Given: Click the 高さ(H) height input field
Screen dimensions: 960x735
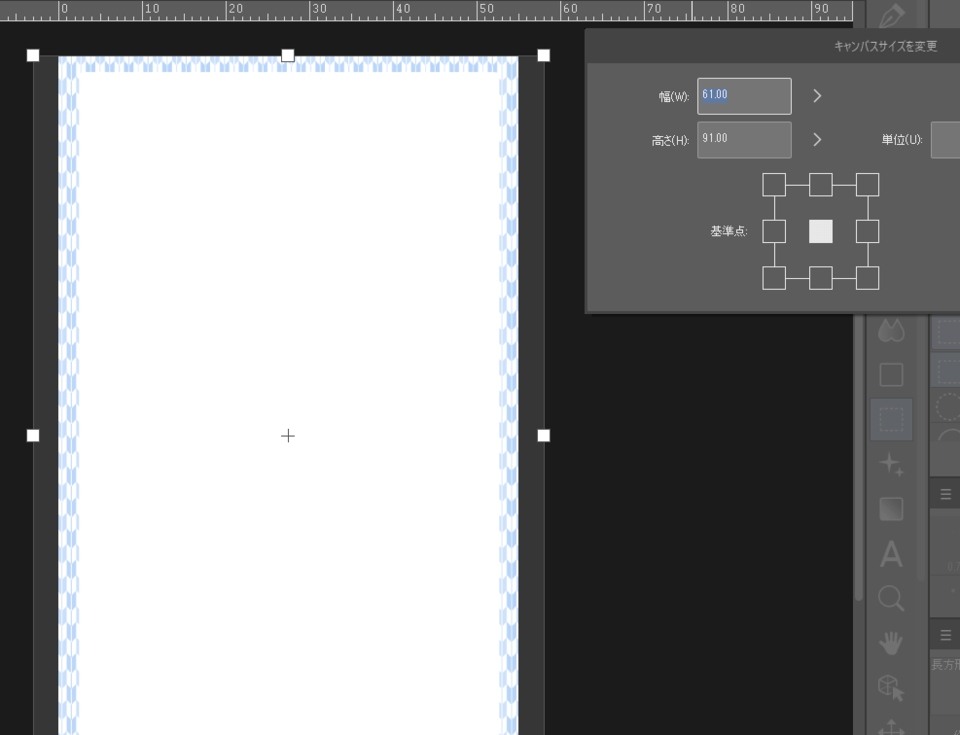Looking at the screenshot, I should pyautogui.click(x=744, y=140).
